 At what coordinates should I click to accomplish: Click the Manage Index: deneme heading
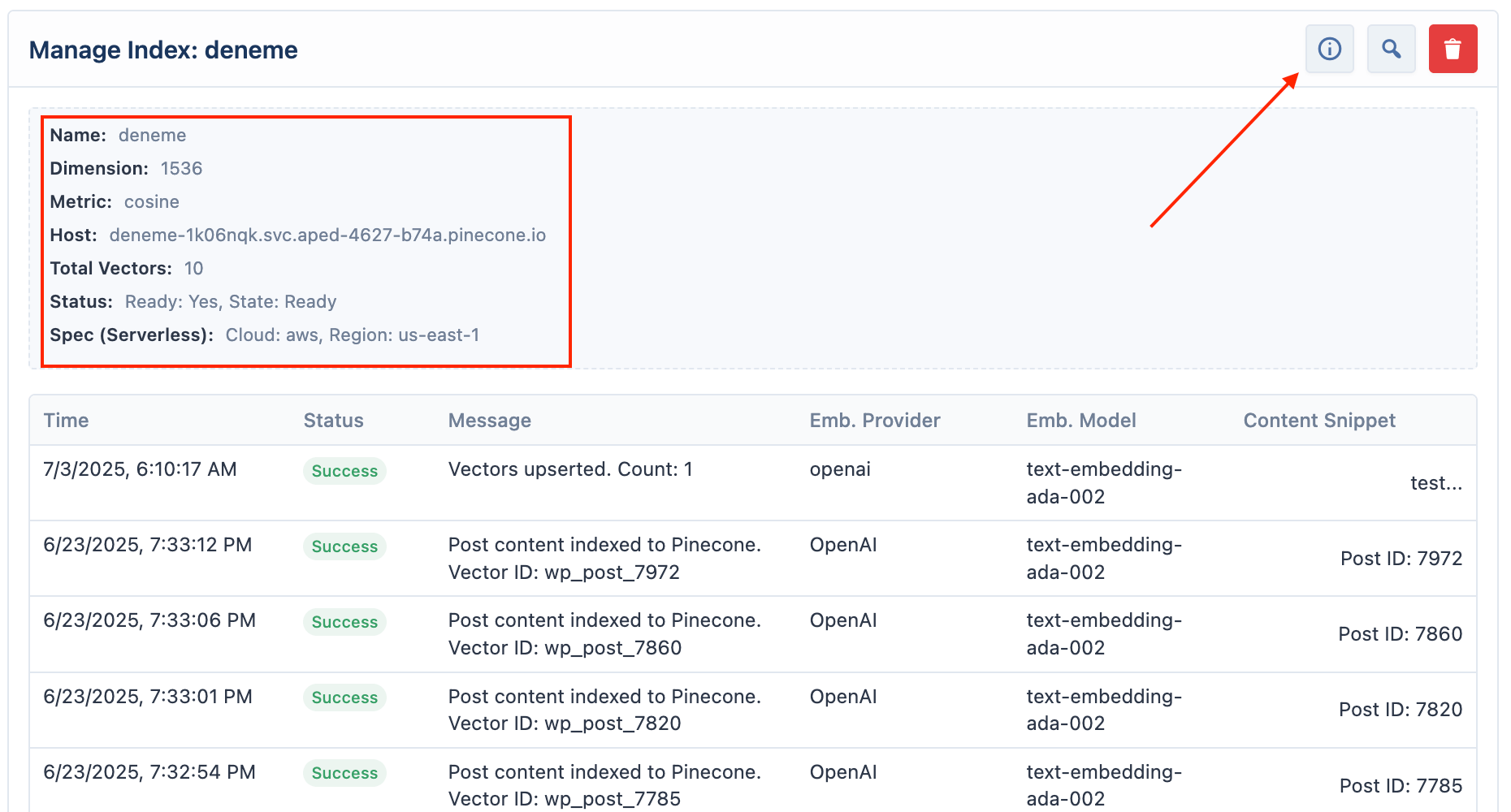pyautogui.click(x=163, y=50)
